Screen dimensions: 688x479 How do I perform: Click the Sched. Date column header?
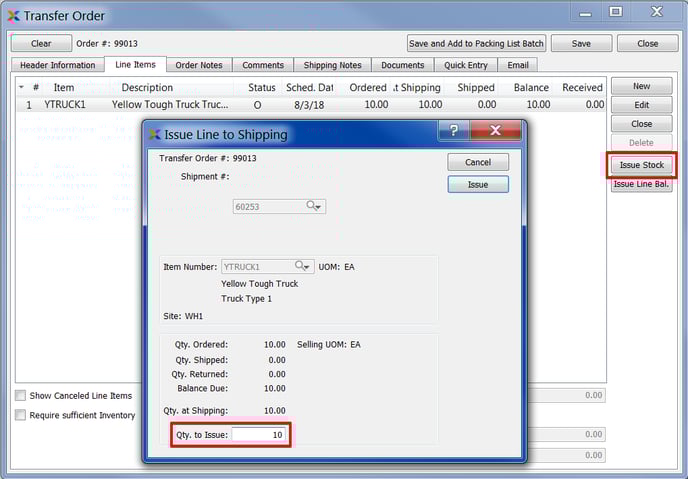tap(308, 88)
